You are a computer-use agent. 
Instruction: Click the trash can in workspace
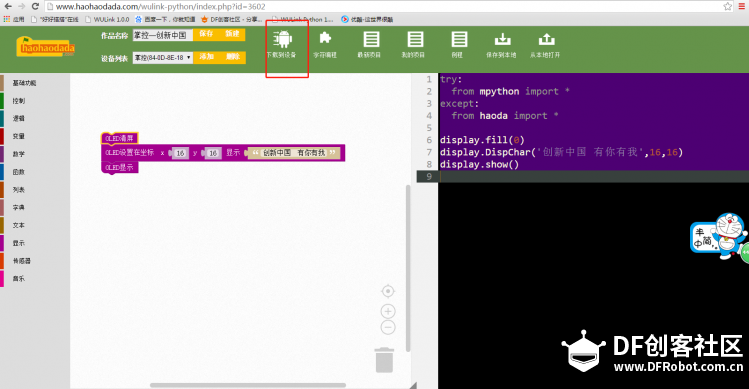tap(384, 360)
